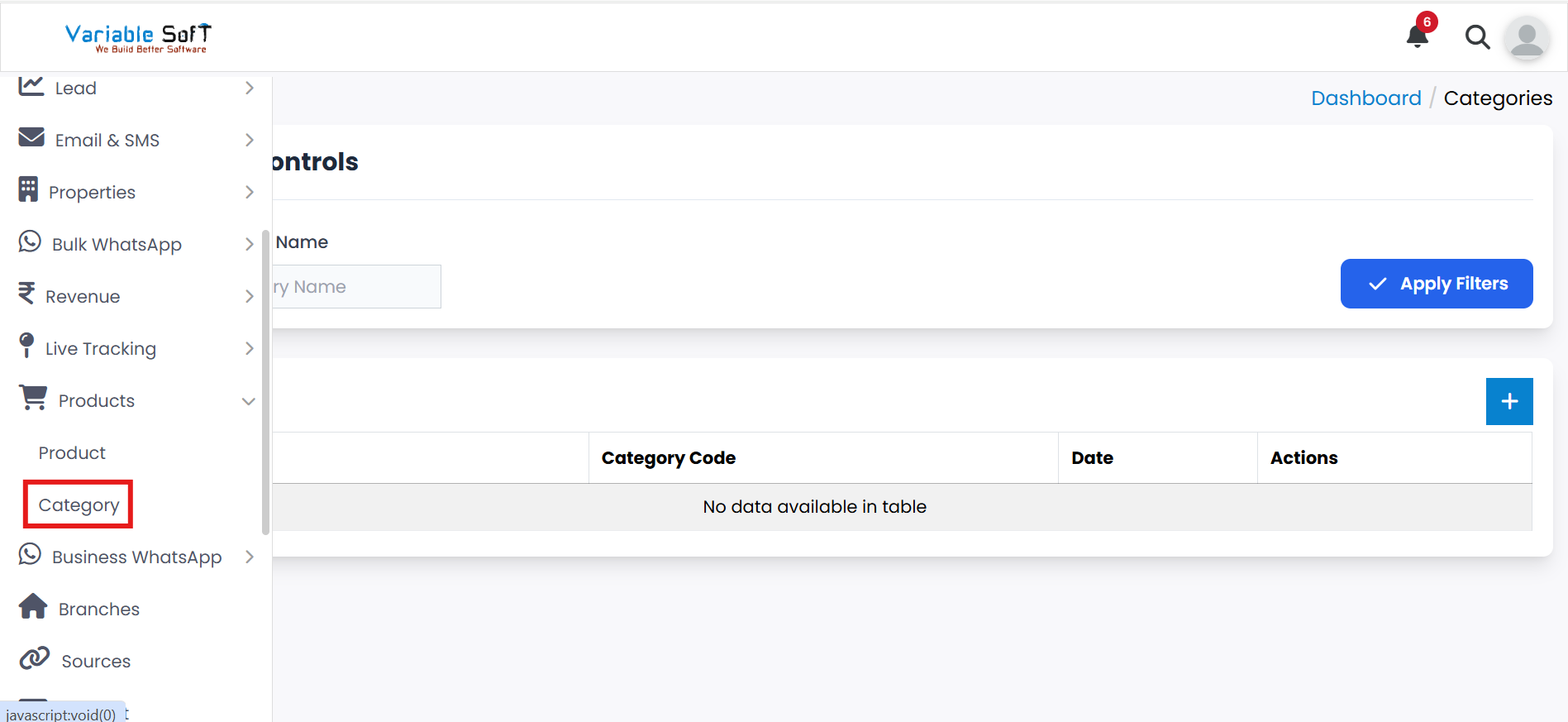
Task: Expand the Bulk WhatsApp submenu arrow
Action: pos(249,244)
